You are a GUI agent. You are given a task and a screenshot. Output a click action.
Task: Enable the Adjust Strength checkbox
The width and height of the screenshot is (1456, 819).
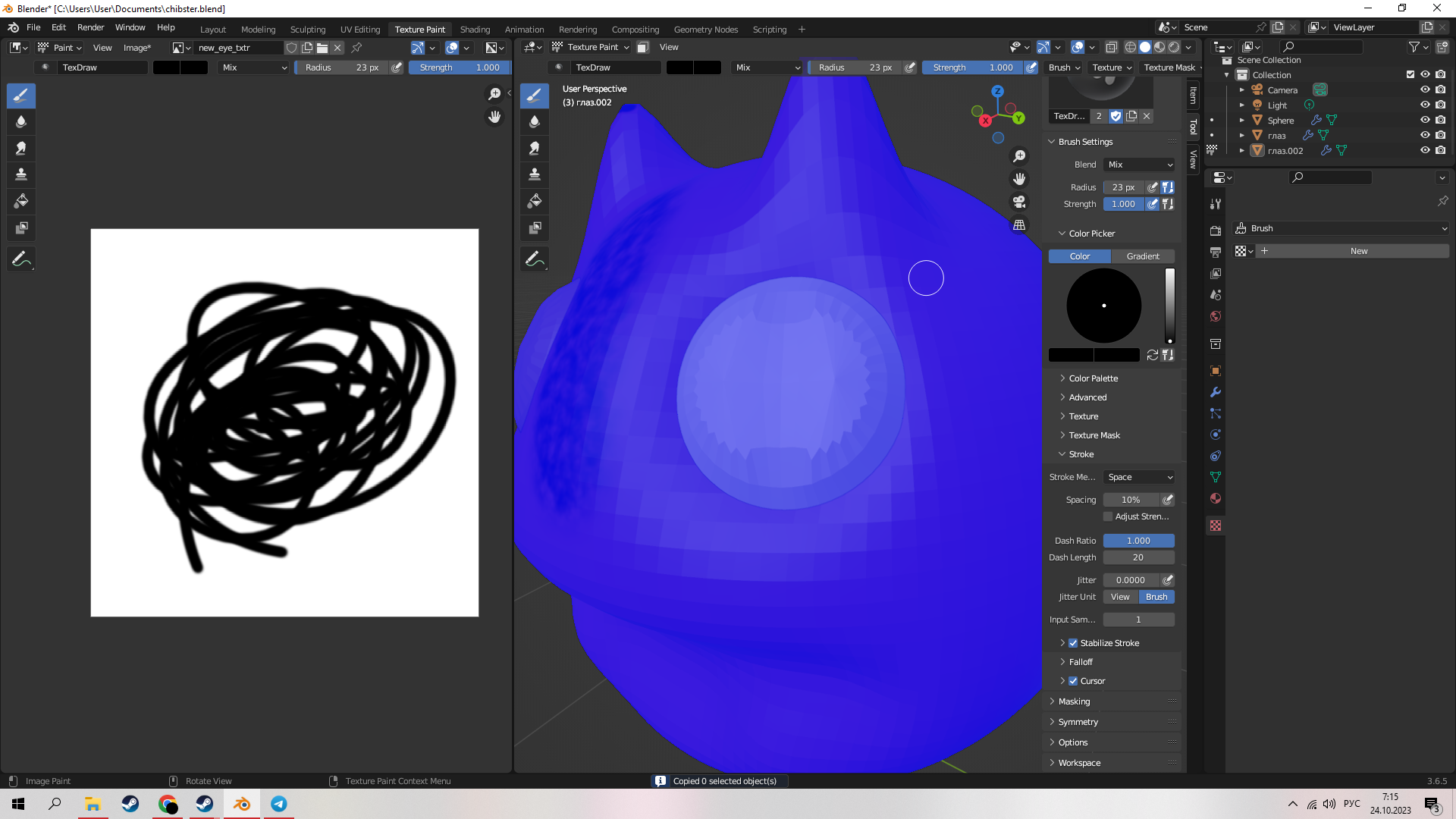tap(1108, 516)
